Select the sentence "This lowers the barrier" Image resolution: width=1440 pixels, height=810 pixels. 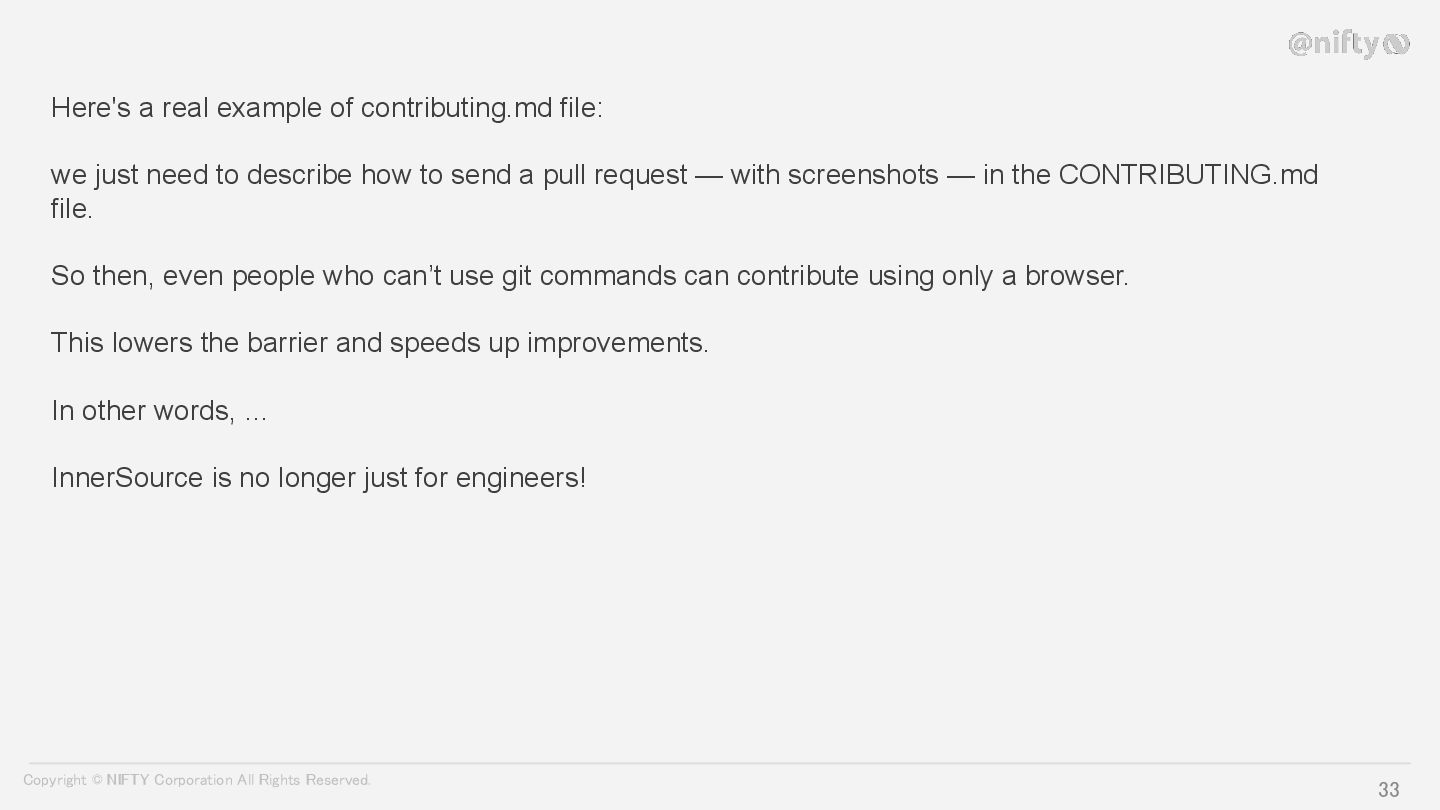point(380,343)
